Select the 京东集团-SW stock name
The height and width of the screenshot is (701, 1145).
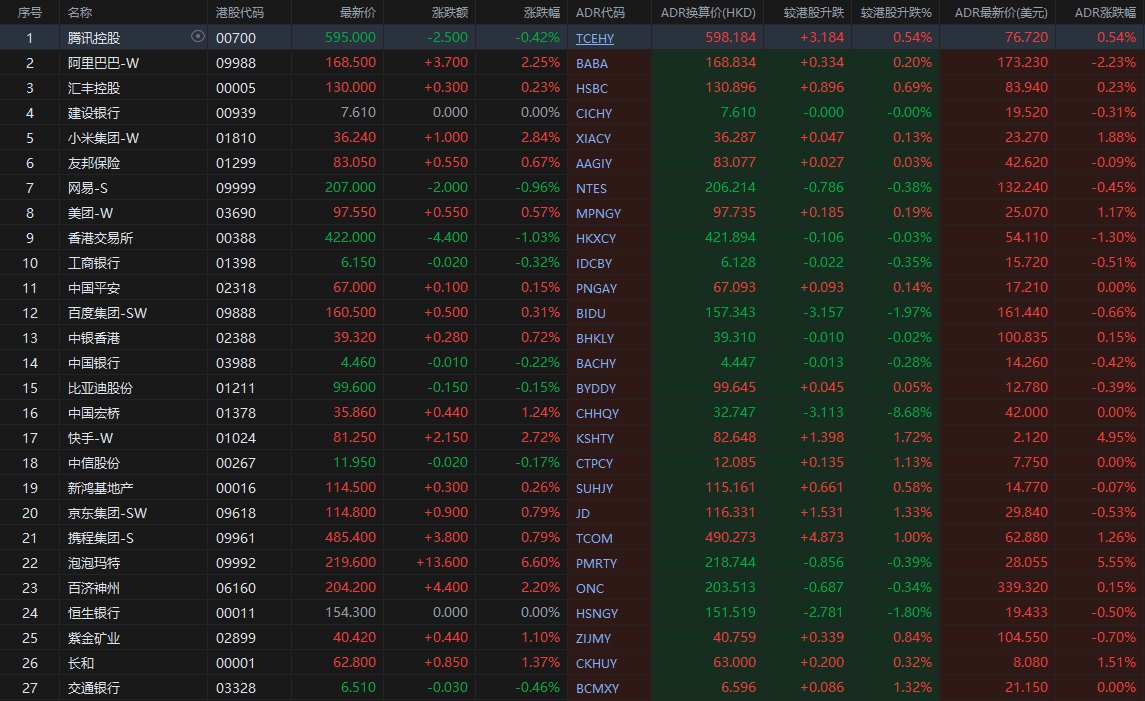coord(107,513)
